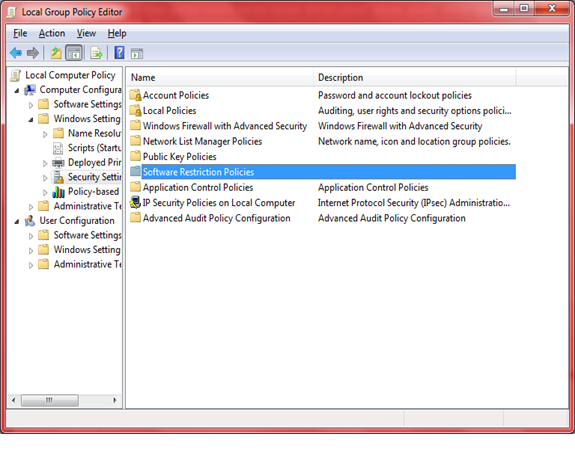575x476 pixels.
Task: Click the Forward arrow toolbar icon
Action: click(33, 53)
